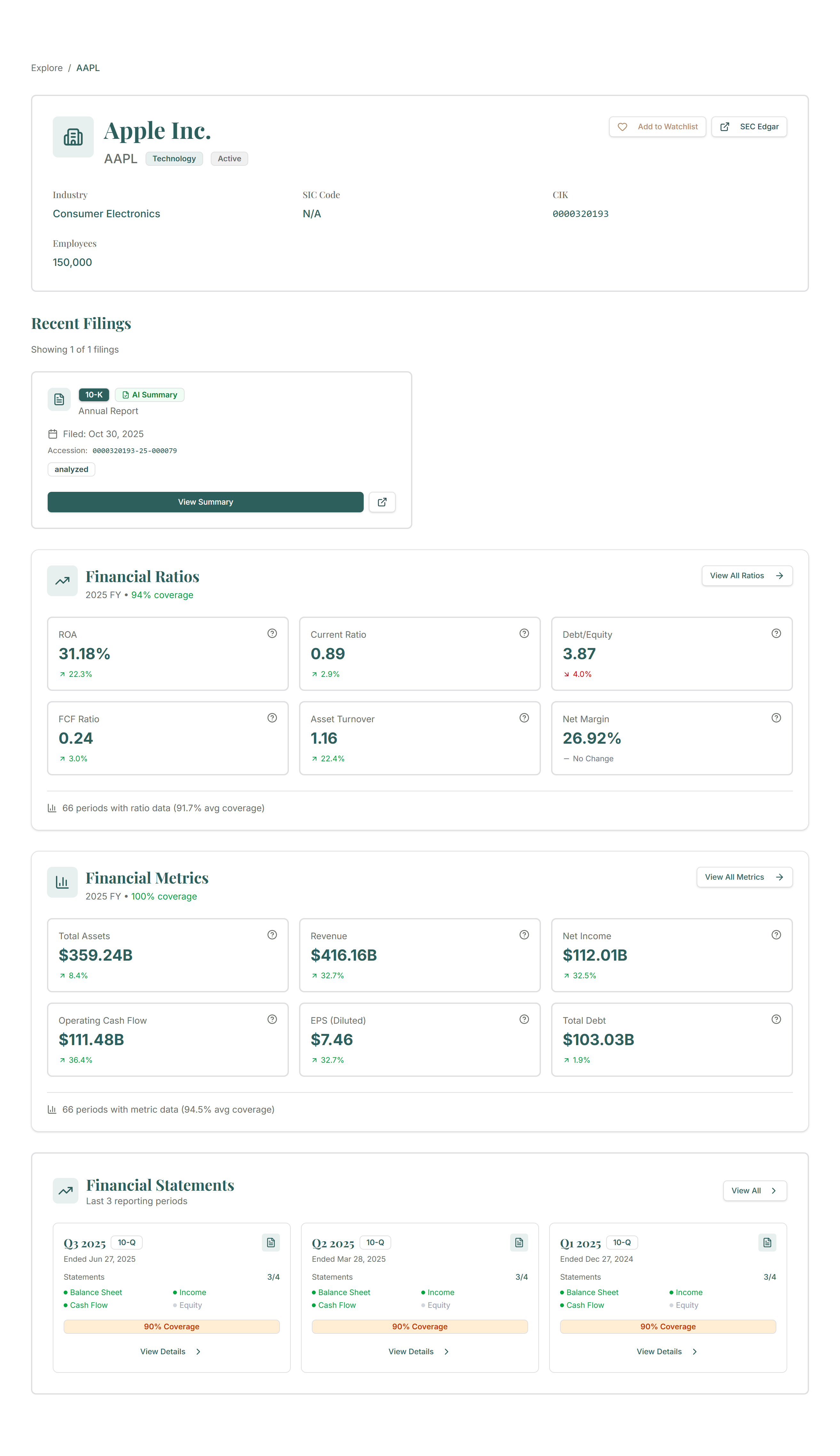840x1456 pixels.
Task: Open the SEC Edgar external link icon
Action: 725,126
